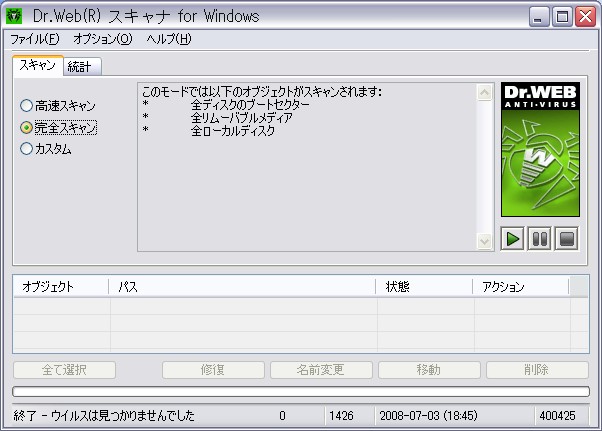Click the line 全ディスクのブートセクター
Viewport: 602px width, 431px height.
(x=250, y=105)
